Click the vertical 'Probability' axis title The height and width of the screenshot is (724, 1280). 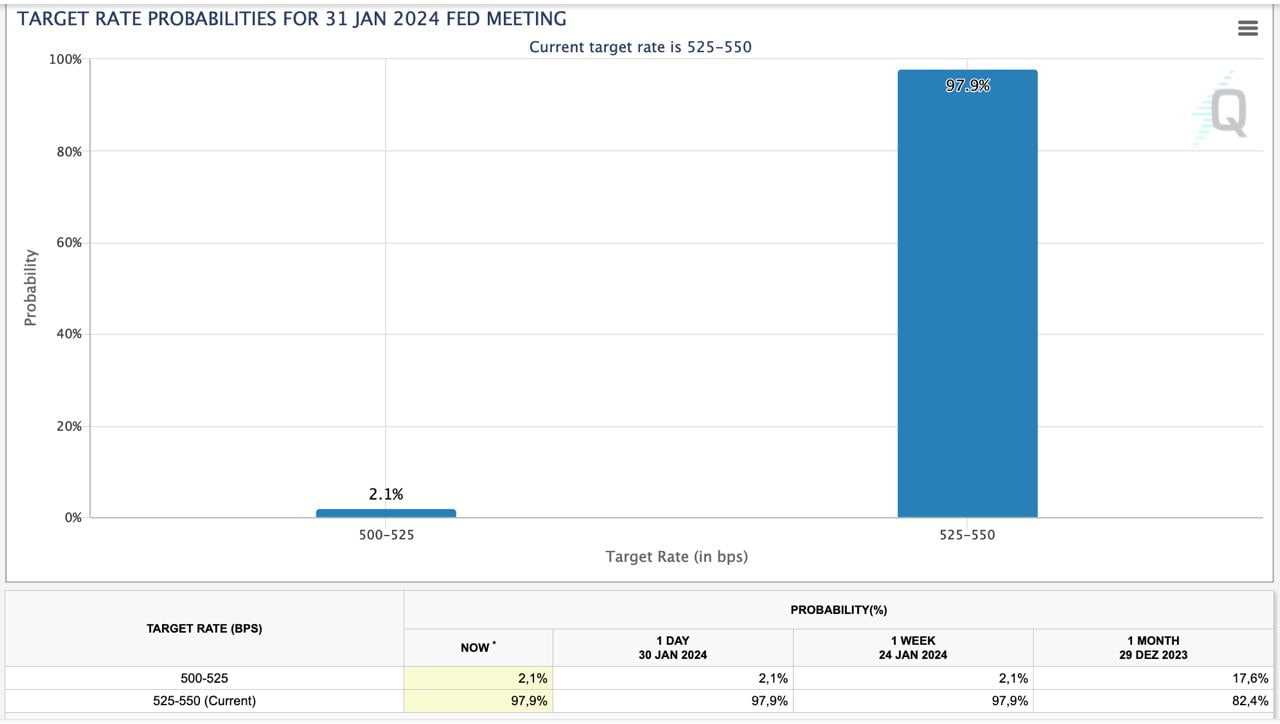(30, 287)
